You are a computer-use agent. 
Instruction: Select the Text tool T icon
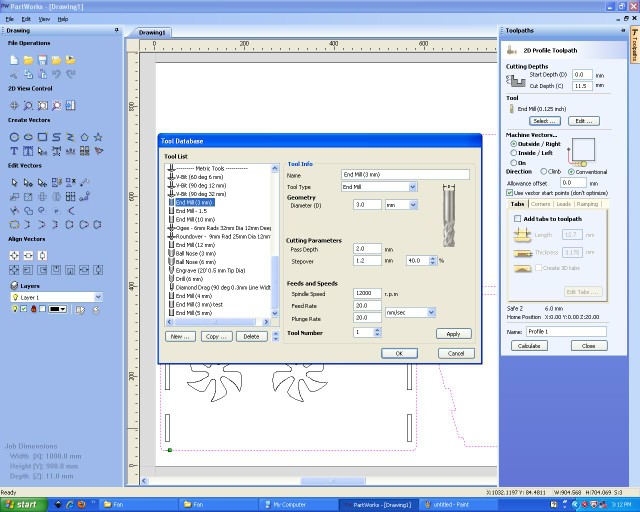click(14, 151)
